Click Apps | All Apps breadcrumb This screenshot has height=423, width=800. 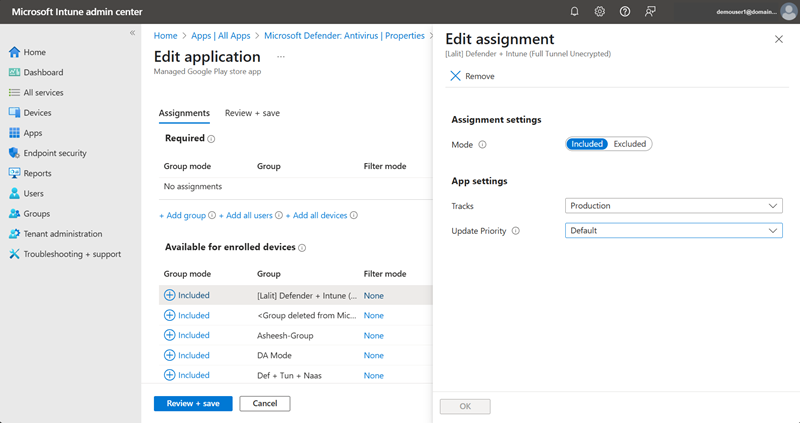pyautogui.click(x=220, y=36)
